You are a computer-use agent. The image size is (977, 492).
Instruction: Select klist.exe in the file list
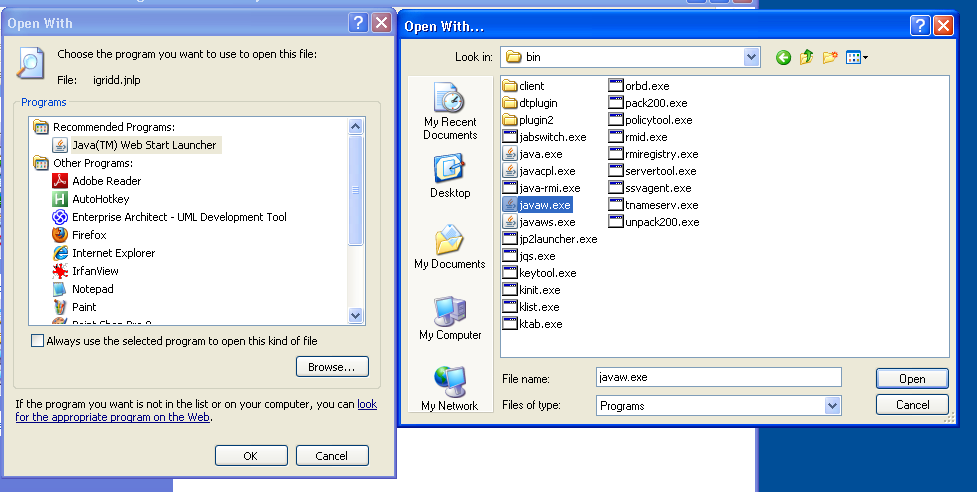(531, 307)
